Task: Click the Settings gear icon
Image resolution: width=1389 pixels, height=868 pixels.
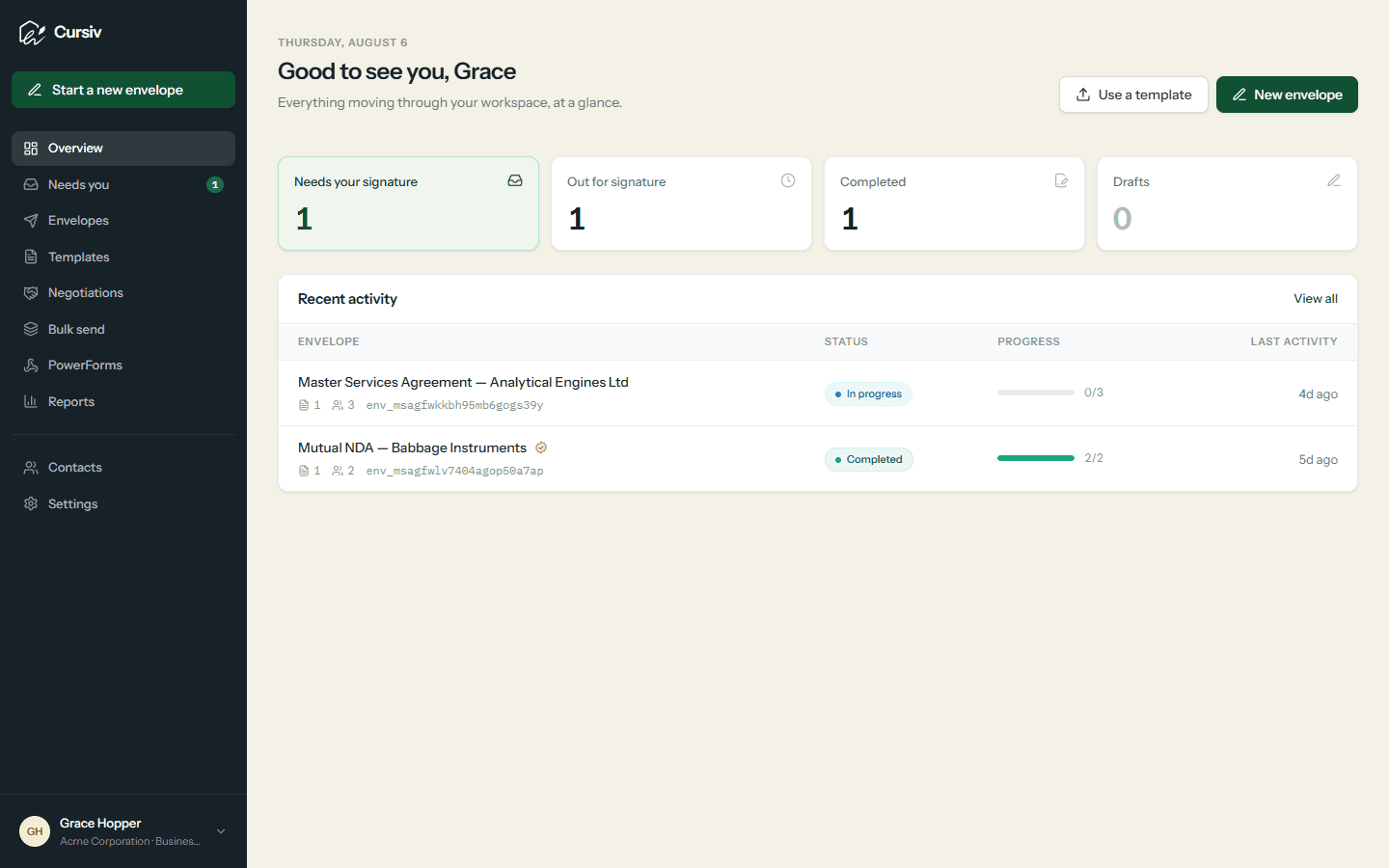Action: 31,503
